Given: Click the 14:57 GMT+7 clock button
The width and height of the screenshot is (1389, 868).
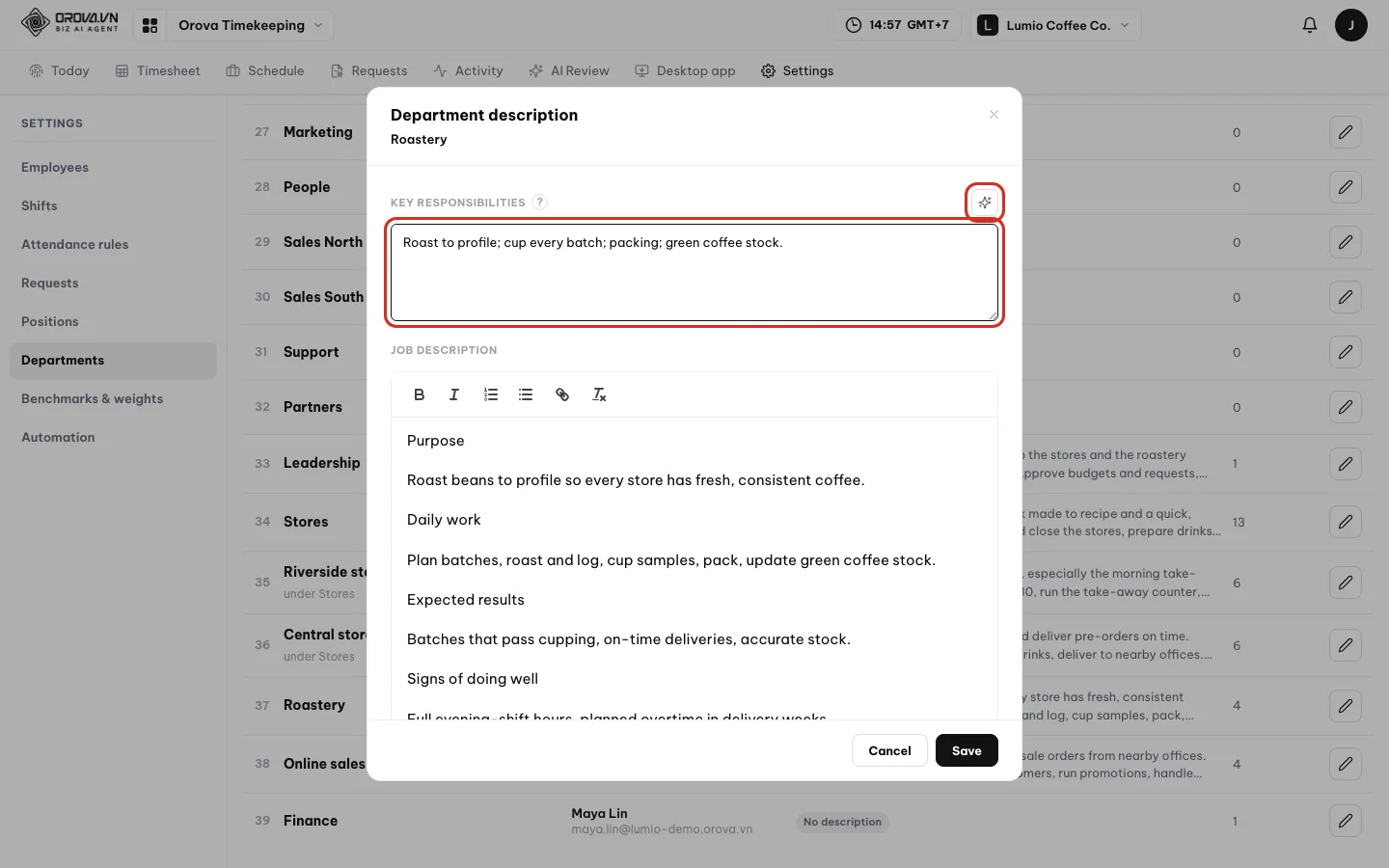Looking at the screenshot, I should click(897, 25).
